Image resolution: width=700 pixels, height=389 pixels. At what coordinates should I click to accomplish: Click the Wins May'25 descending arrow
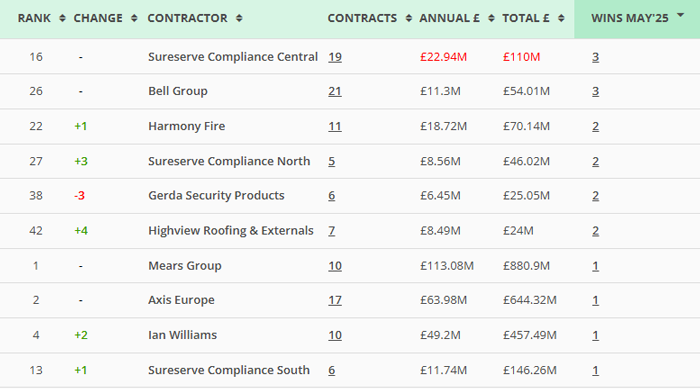[680, 15]
